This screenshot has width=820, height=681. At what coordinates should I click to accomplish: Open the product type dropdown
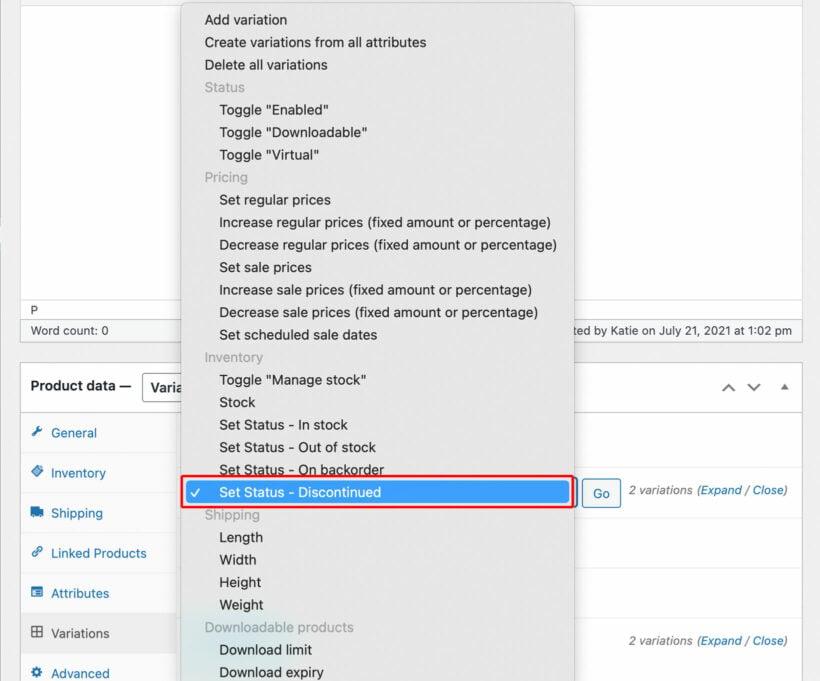162,388
